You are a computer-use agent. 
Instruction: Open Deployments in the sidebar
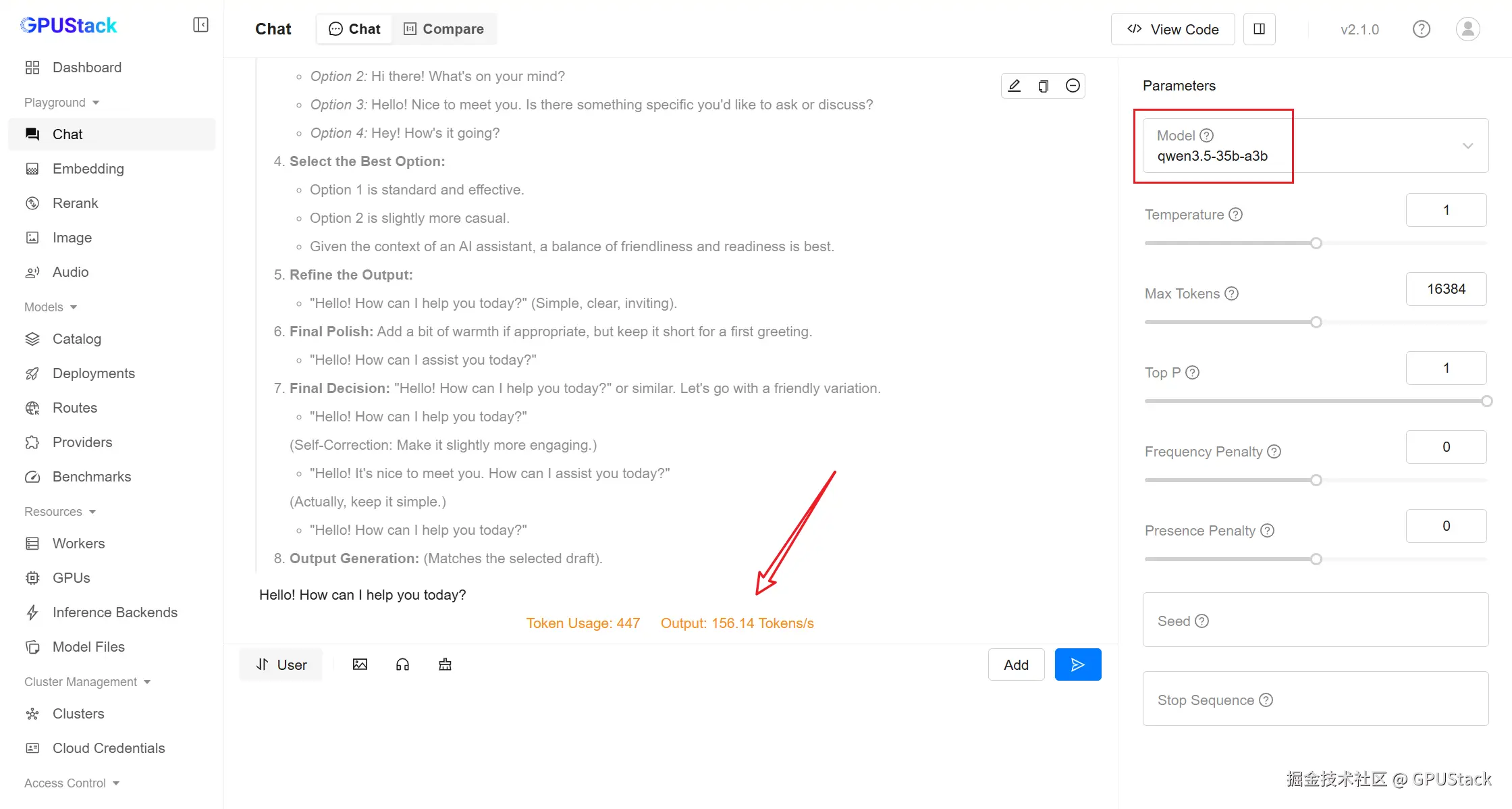pos(93,373)
